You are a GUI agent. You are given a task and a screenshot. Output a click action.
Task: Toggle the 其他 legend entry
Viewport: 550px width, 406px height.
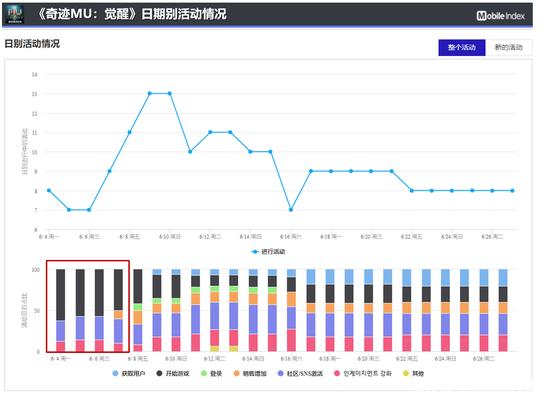414,373
